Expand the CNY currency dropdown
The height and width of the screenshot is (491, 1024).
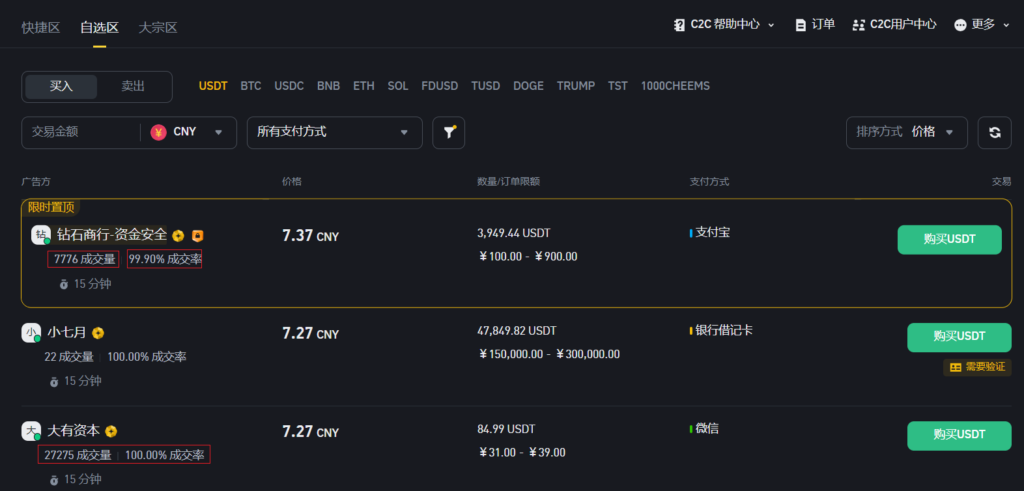tap(188, 132)
